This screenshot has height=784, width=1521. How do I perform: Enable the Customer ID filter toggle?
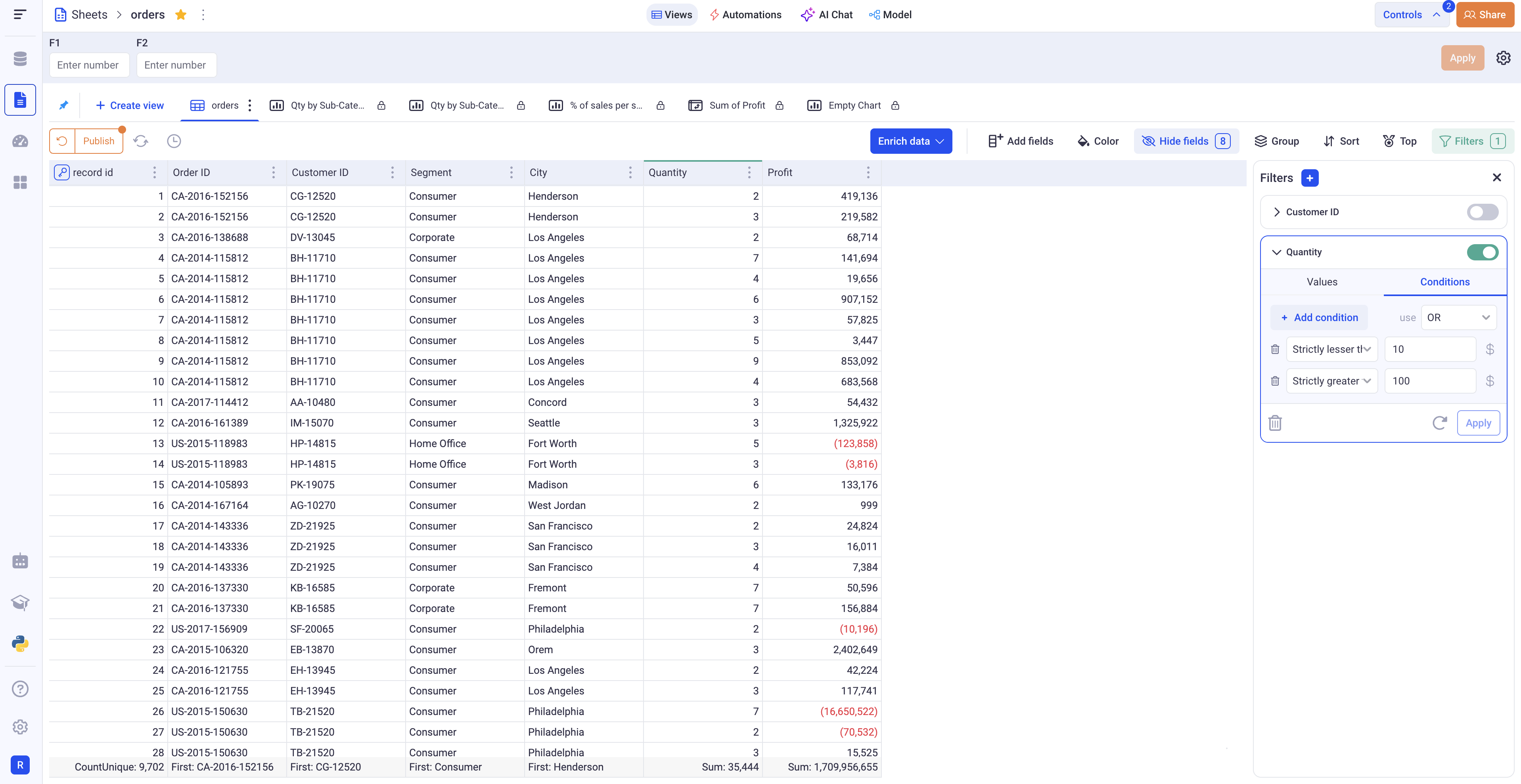pyautogui.click(x=1482, y=212)
